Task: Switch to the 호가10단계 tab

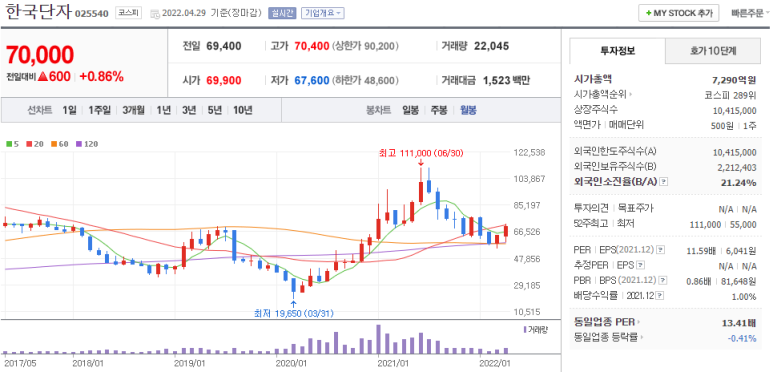Action: [713, 50]
